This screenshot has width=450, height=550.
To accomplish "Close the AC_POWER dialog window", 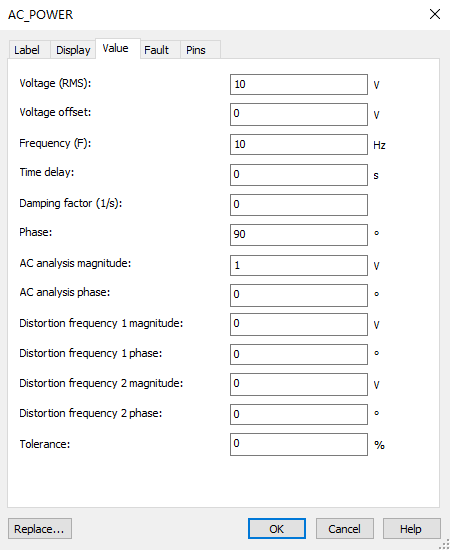I will [435, 14].
